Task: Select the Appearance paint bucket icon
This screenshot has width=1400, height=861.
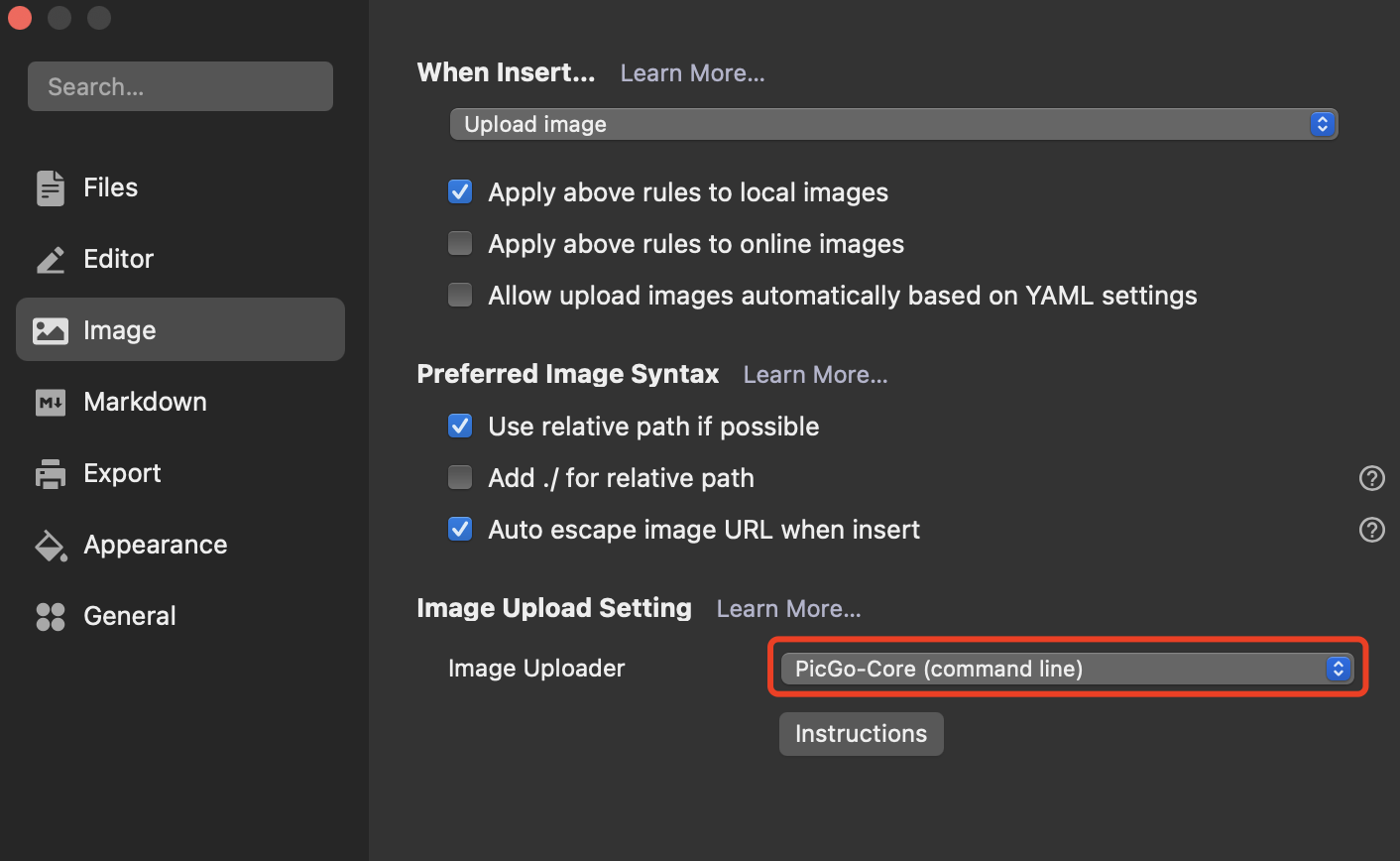Action: [50, 545]
